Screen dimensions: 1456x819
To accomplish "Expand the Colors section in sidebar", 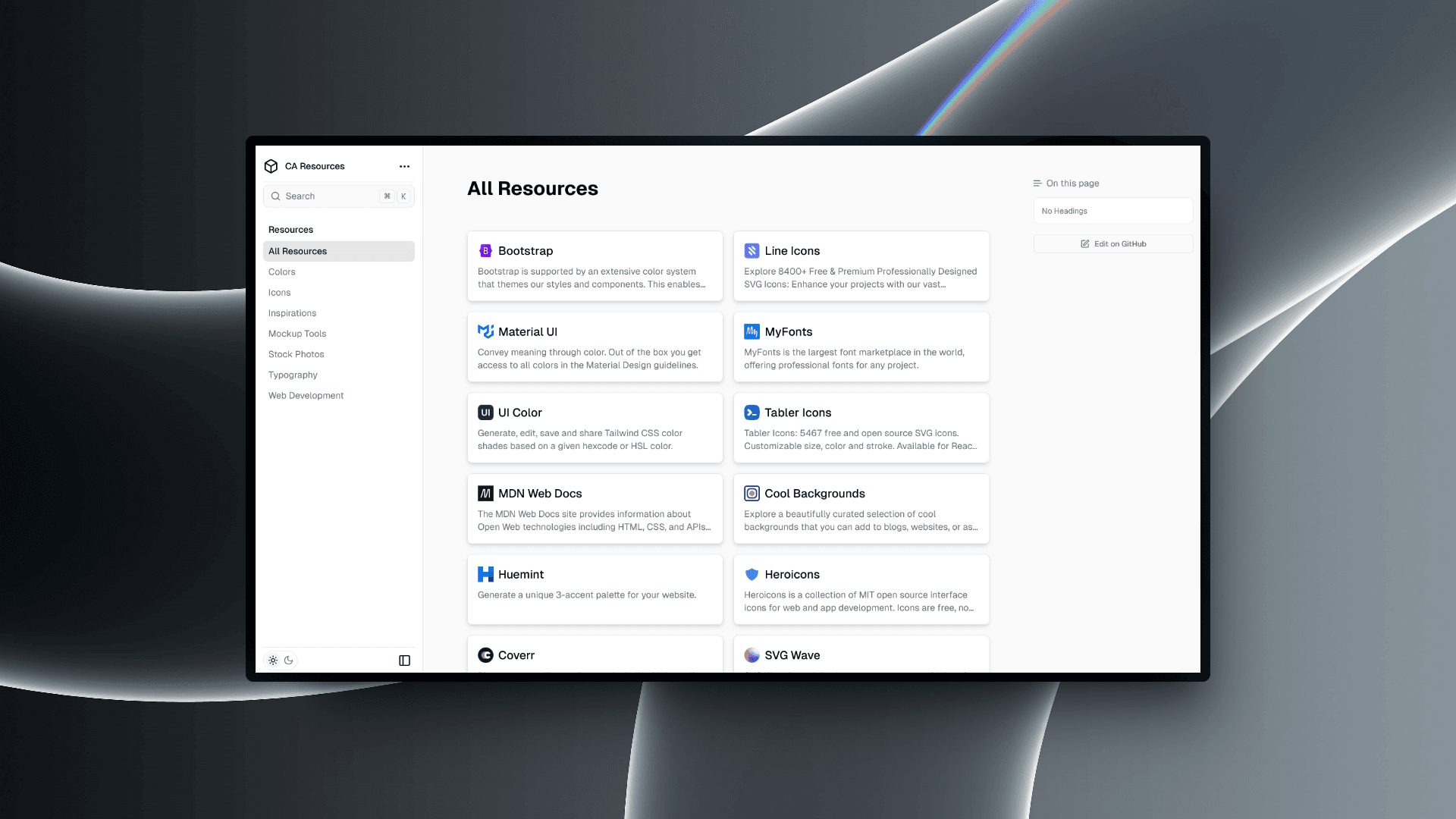I will pyautogui.click(x=282, y=271).
